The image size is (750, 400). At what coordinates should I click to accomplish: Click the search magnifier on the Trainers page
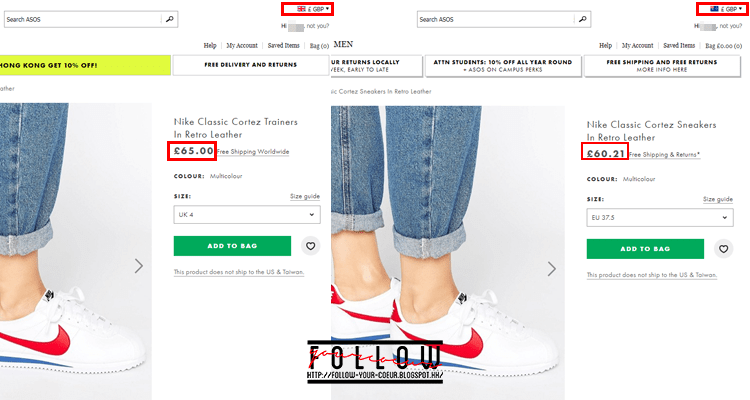169,19
